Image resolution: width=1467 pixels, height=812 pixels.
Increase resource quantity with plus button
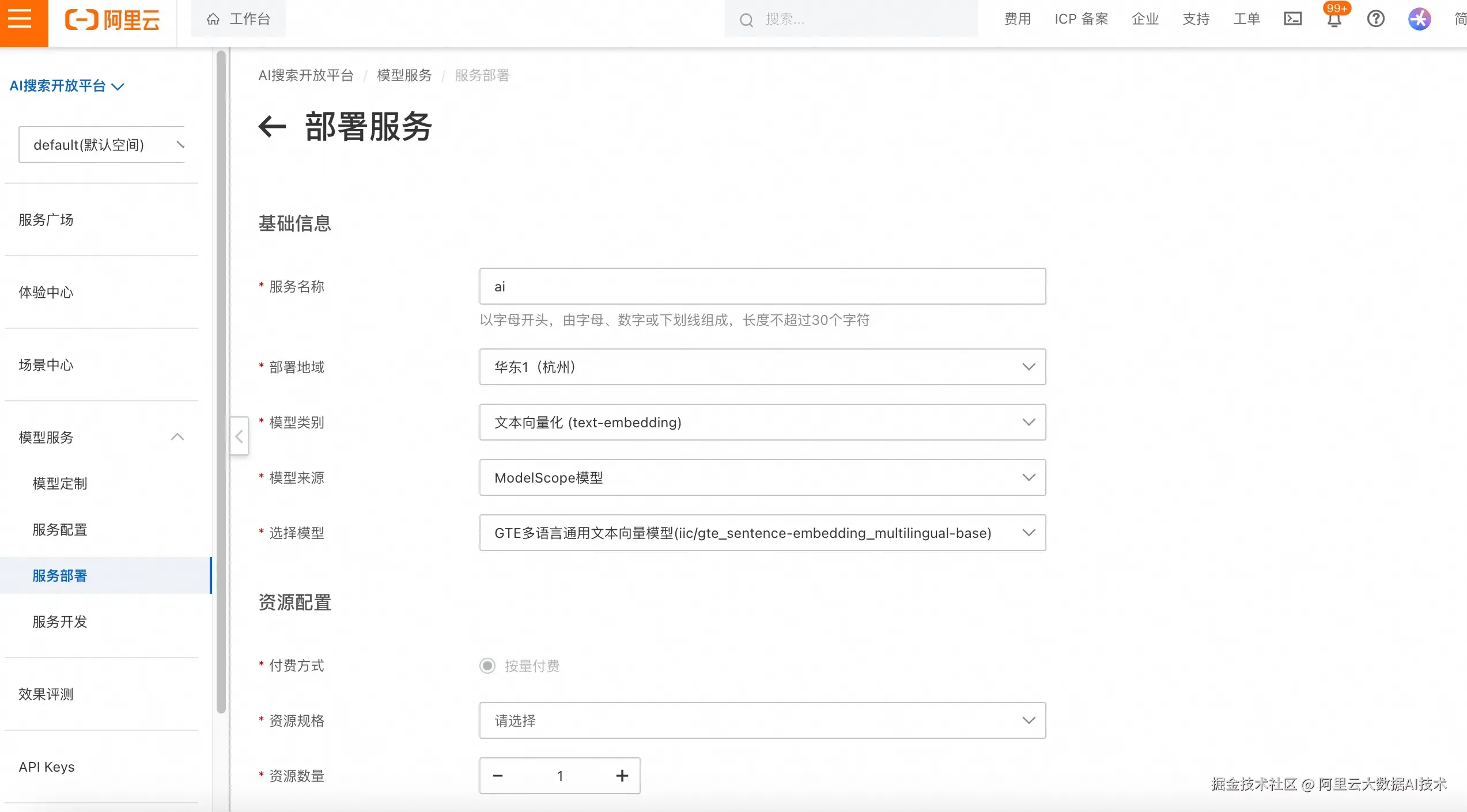pos(622,776)
